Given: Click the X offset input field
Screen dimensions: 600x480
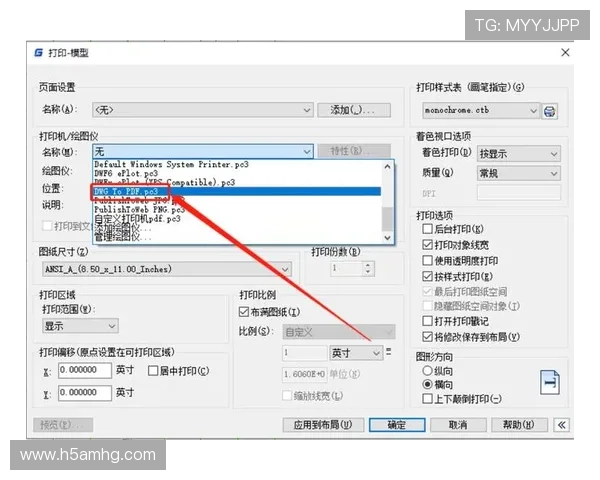Looking at the screenshot, I should pos(85,370).
